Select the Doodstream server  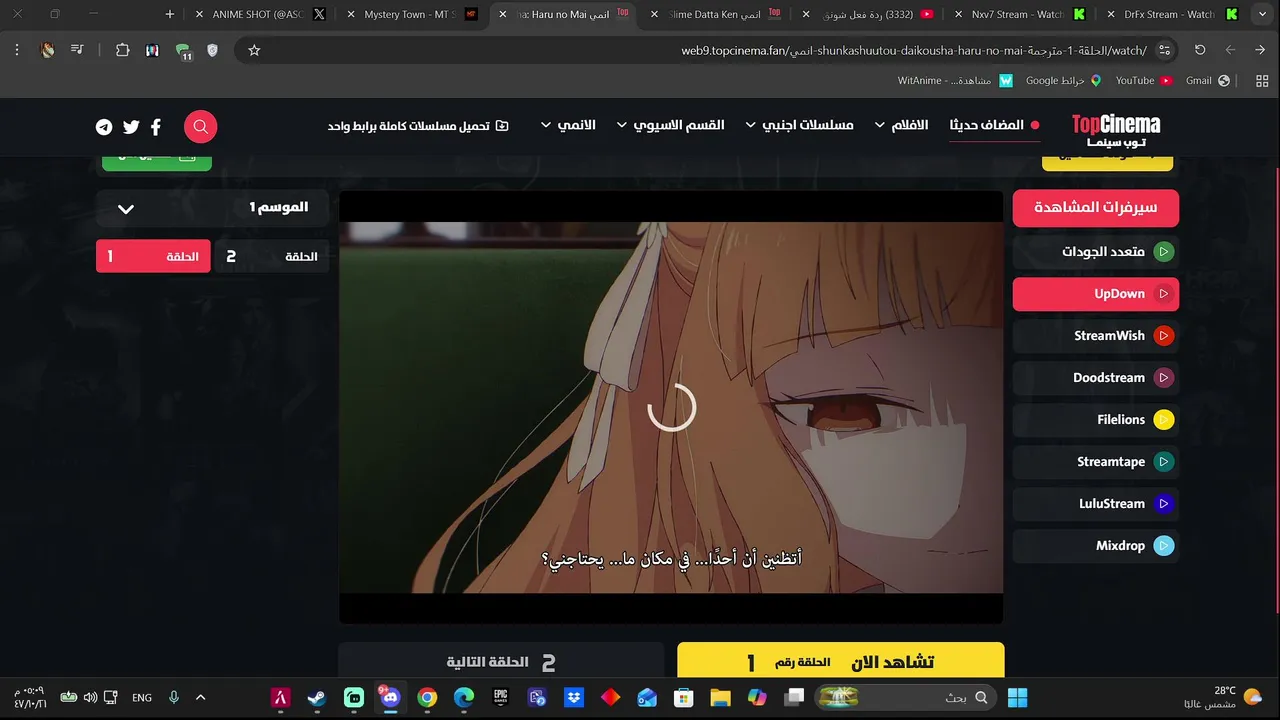(1096, 378)
